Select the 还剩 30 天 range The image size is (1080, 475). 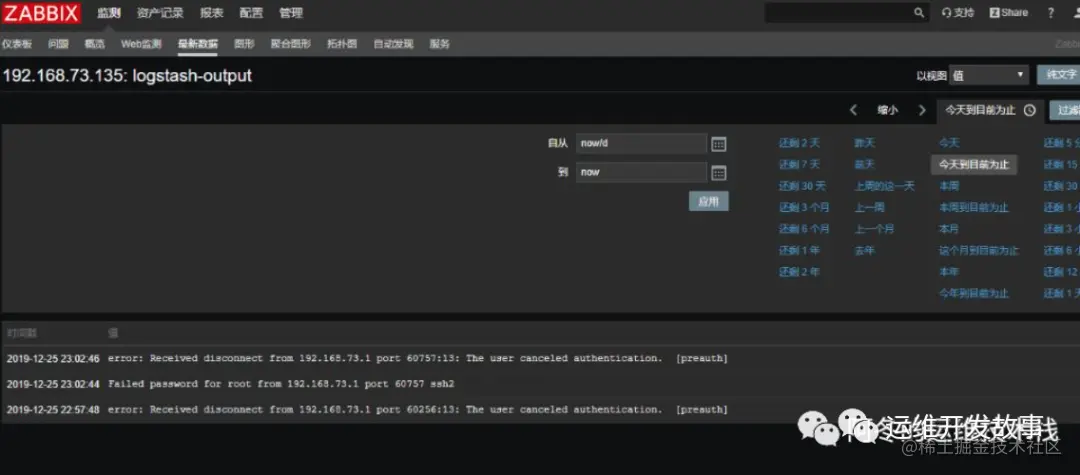802,186
